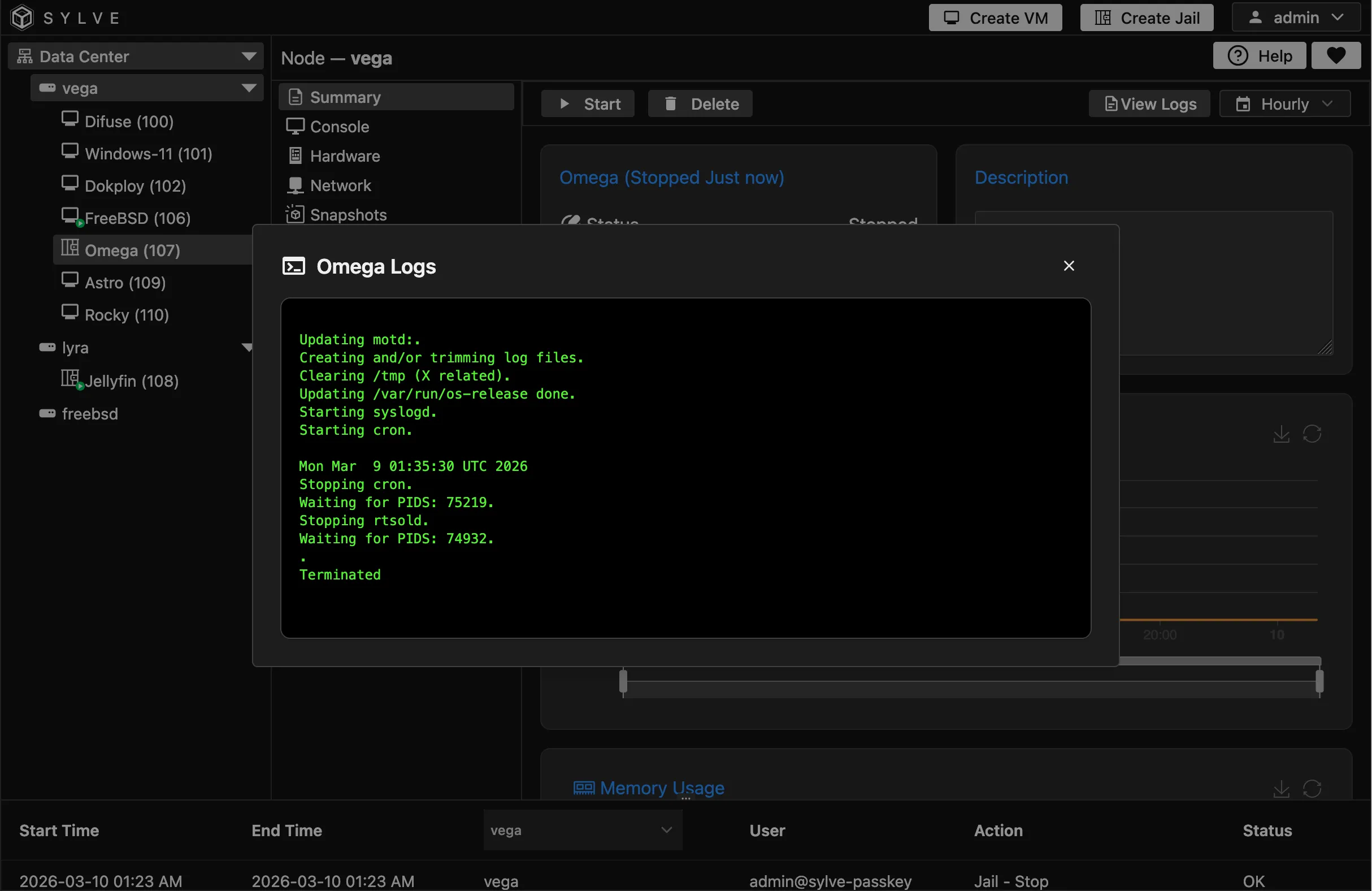Click the Help question-mark icon
This screenshot has height=891, width=1372.
coord(1260,55)
